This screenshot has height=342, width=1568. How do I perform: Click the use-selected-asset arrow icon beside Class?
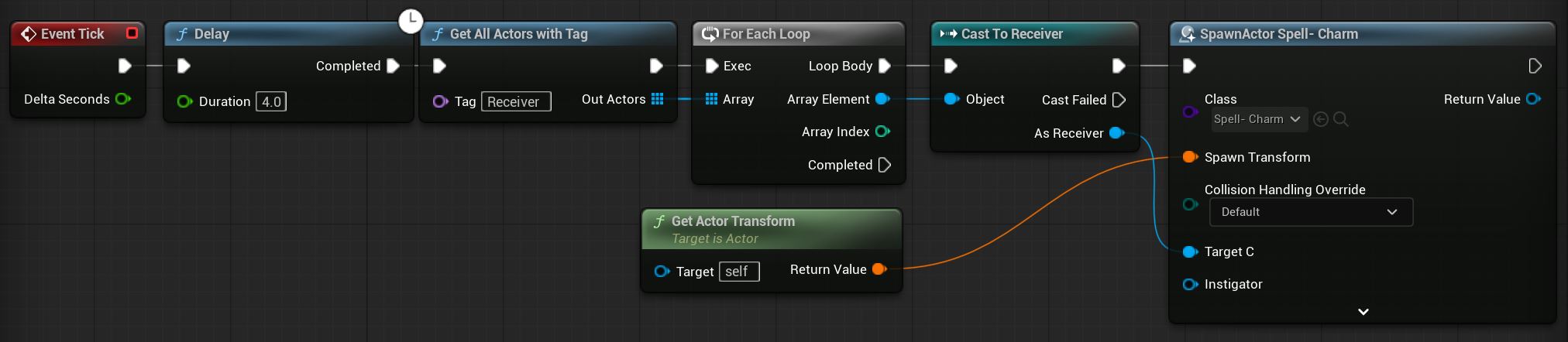coord(1322,119)
